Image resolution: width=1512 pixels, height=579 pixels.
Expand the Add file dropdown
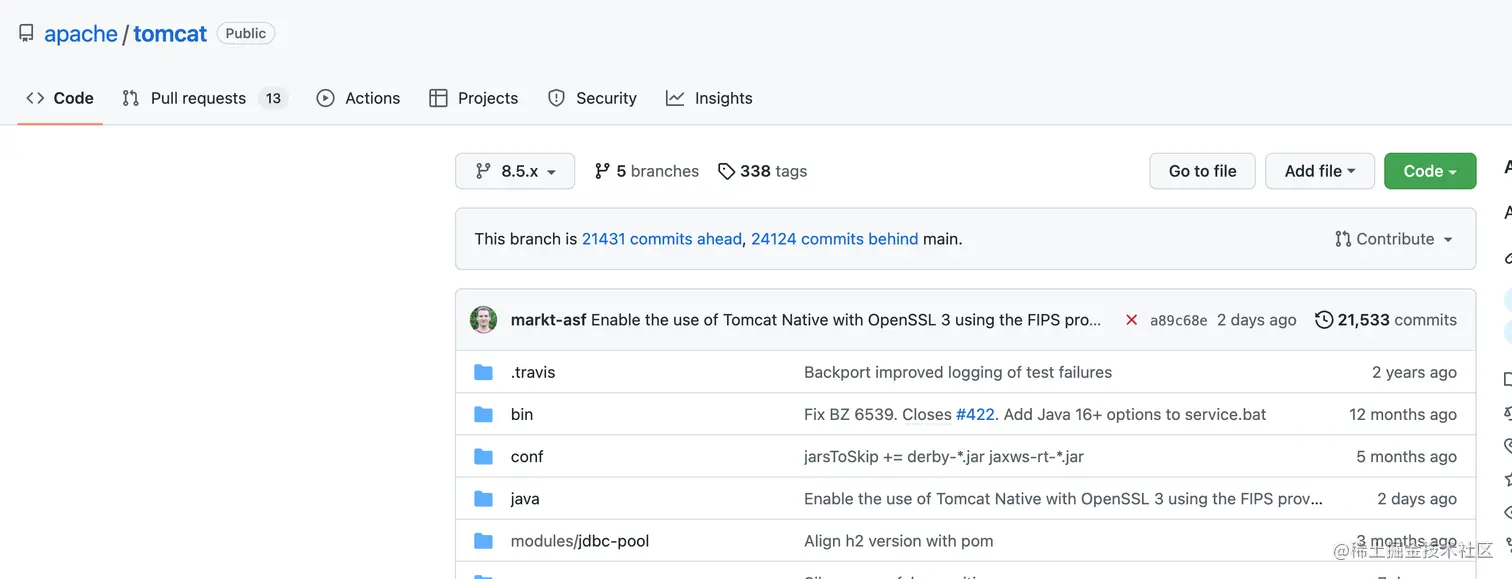[x=1319, y=171]
